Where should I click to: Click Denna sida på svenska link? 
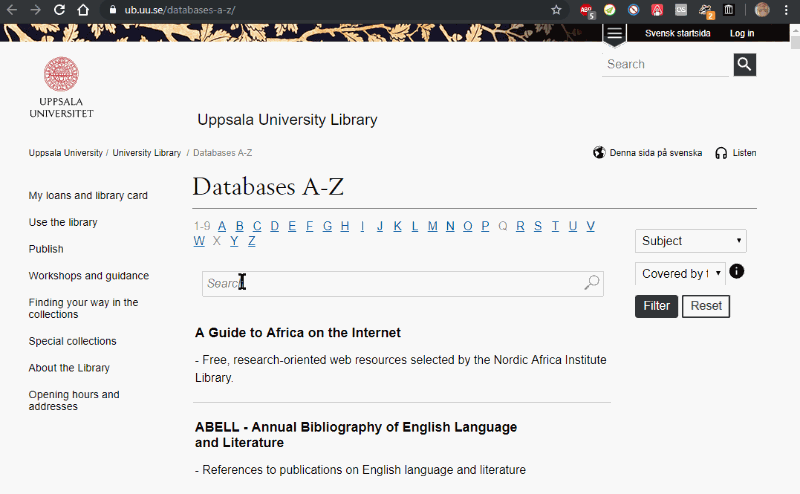tap(656, 153)
